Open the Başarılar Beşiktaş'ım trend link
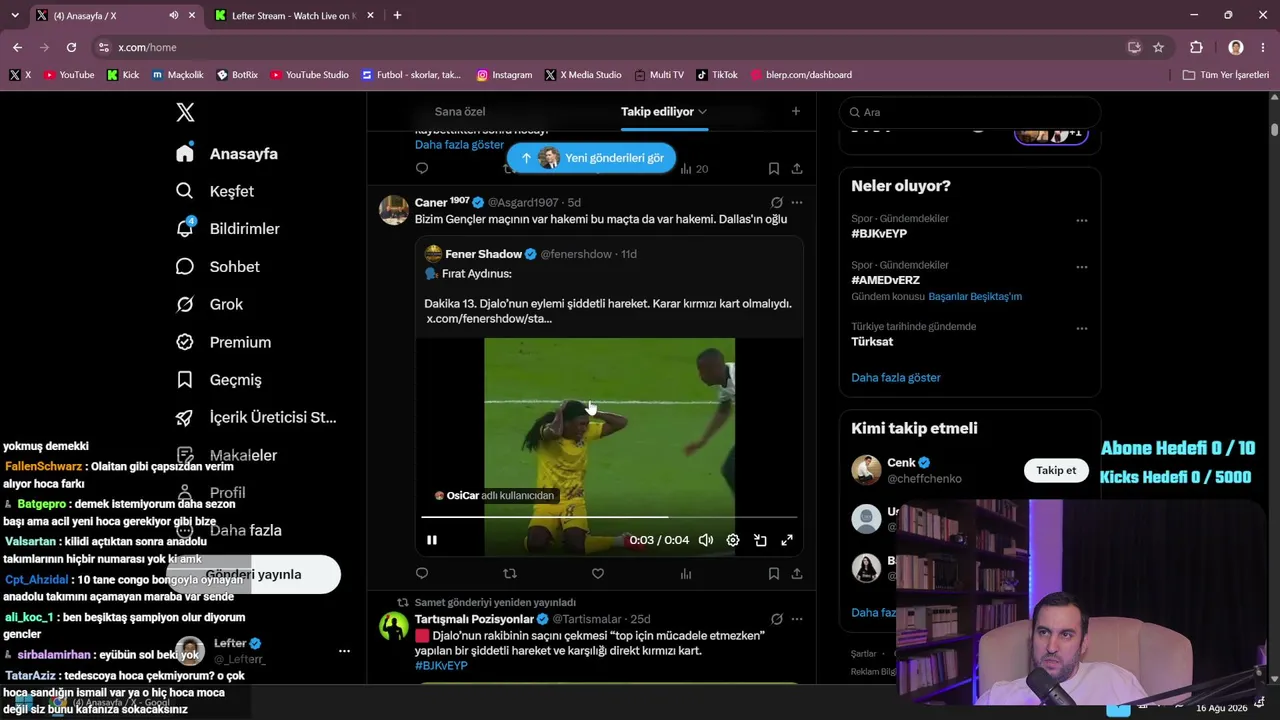This screenshot has height=720, width=1280. pos(975,297)
